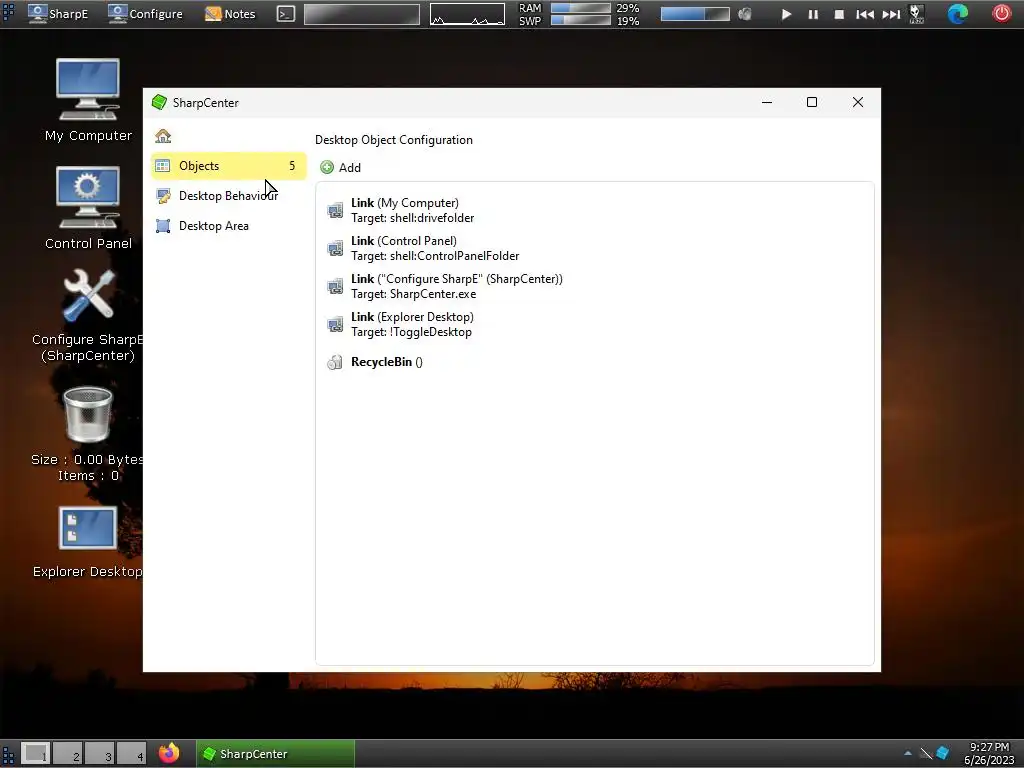Open the SharpE menu in top bar
Image resolution: width=1024 pixels, height=768 pixels.
[x=57, y=14]
